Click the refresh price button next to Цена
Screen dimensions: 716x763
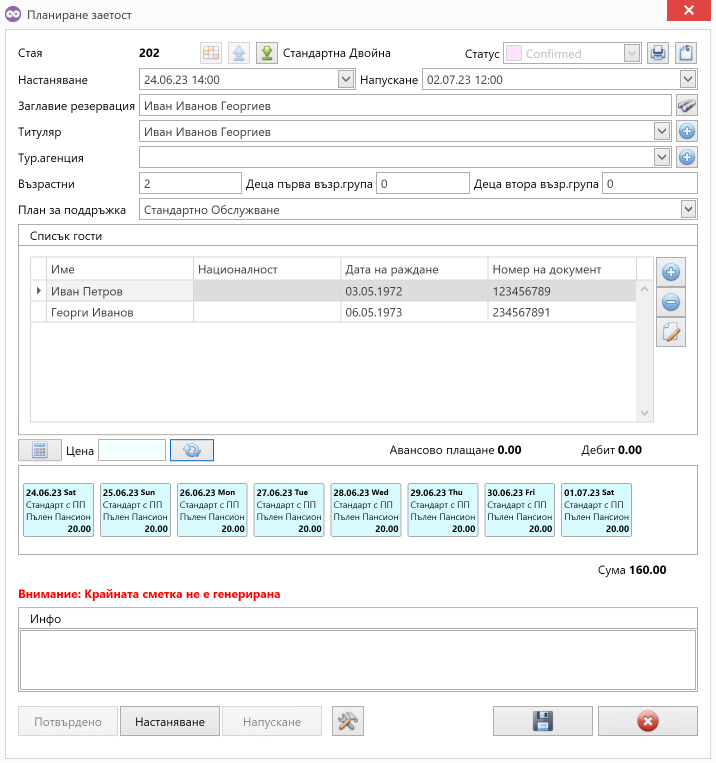(192, 451)
